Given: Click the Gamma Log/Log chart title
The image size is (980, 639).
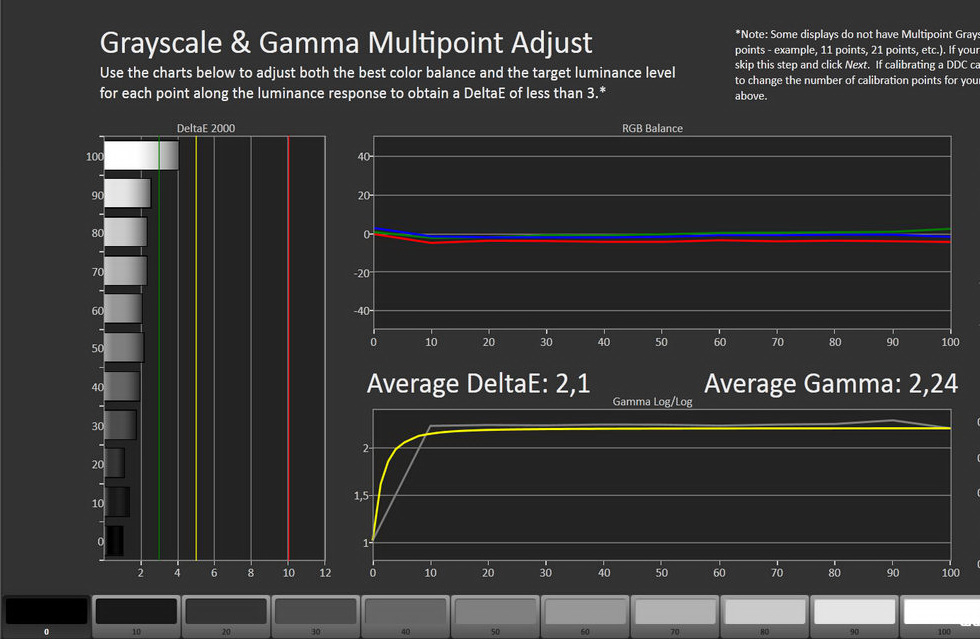Looking at the screenshot, I should click(x=652, y=401).
